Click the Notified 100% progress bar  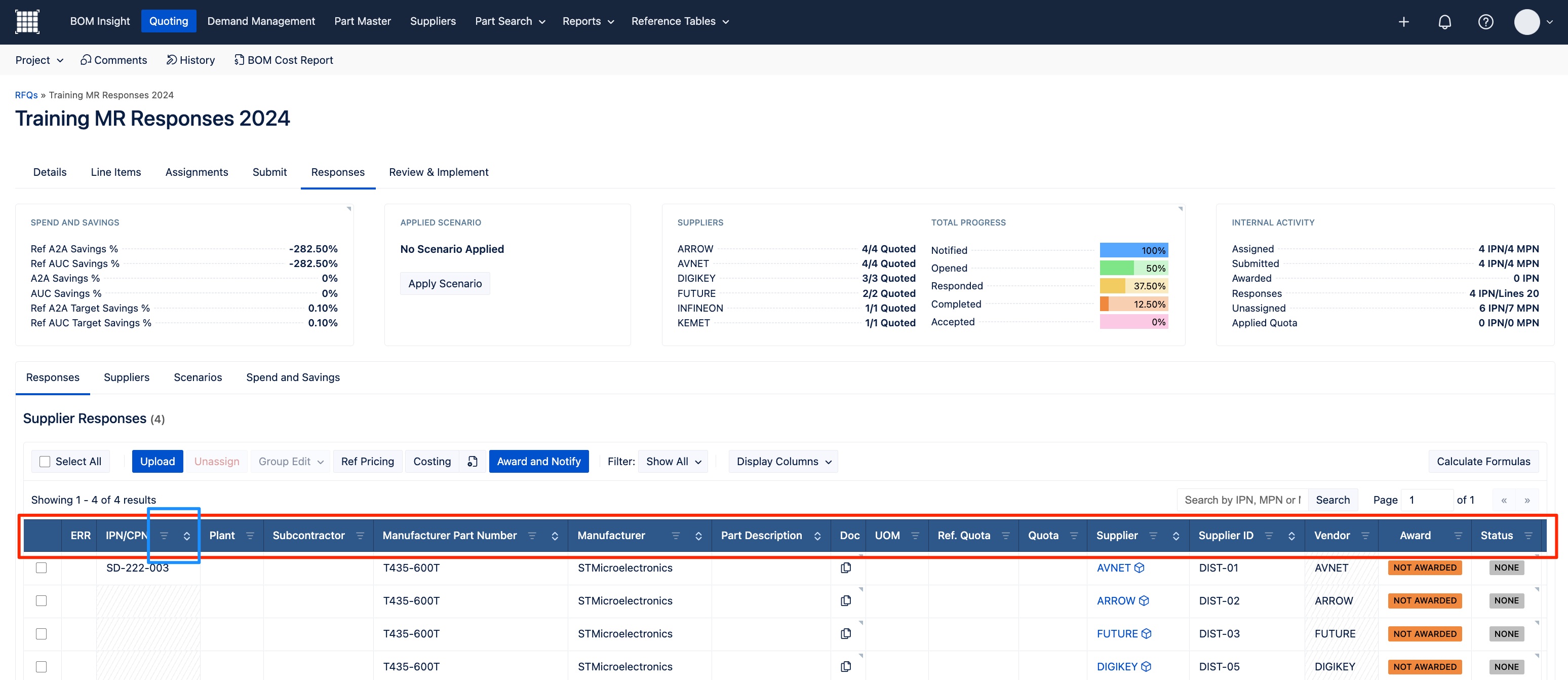pyautogui.click(x=1133, y=250)
